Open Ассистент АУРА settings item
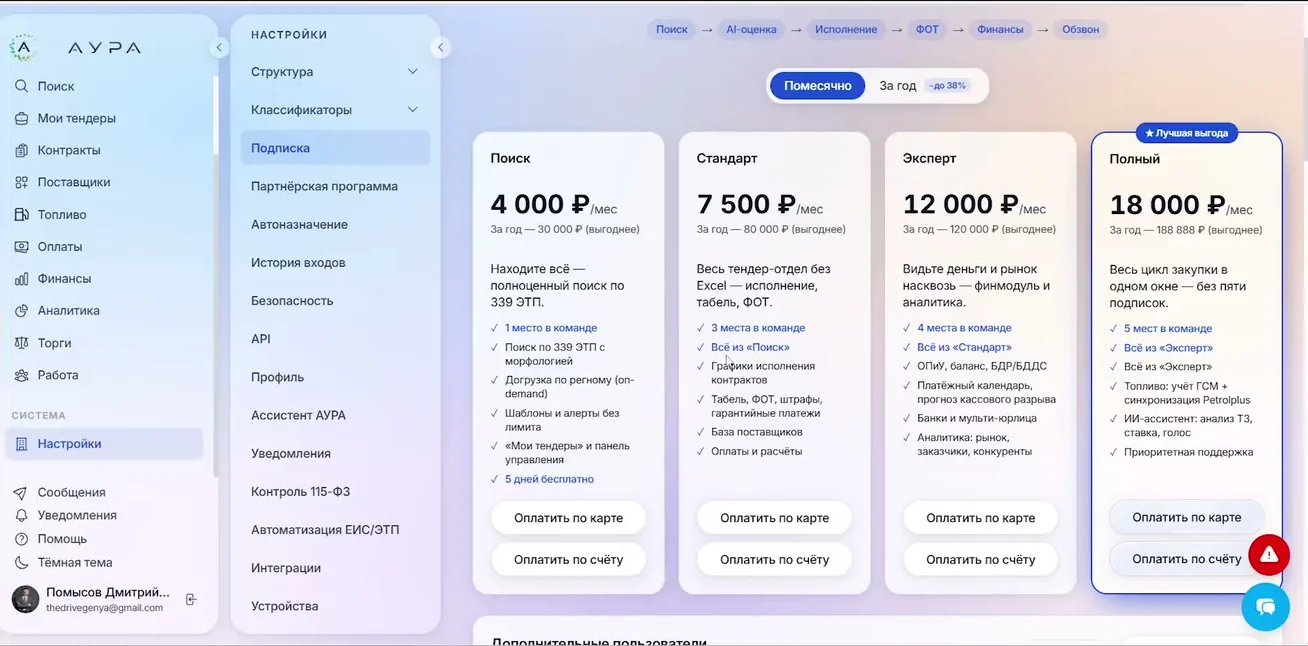The image size is (1308, 646). [335, 415]
